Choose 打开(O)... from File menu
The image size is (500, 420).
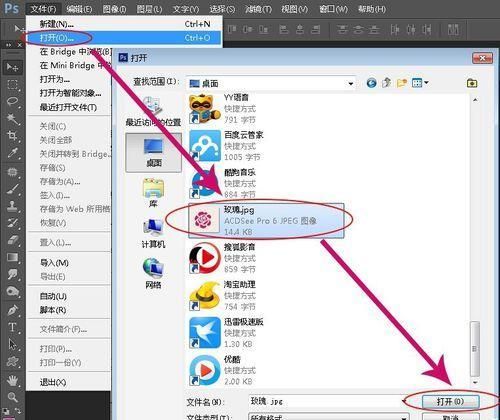124,38
